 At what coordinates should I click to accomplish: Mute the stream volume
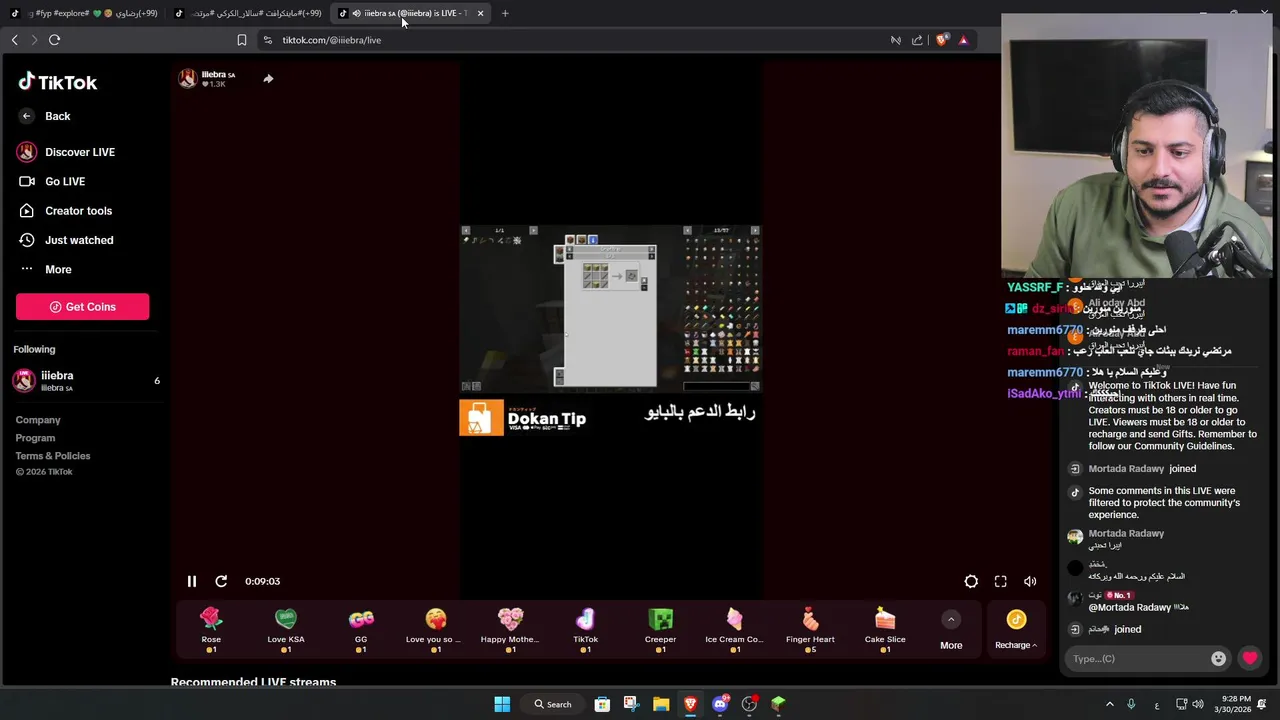click(x=1030, y=581)
